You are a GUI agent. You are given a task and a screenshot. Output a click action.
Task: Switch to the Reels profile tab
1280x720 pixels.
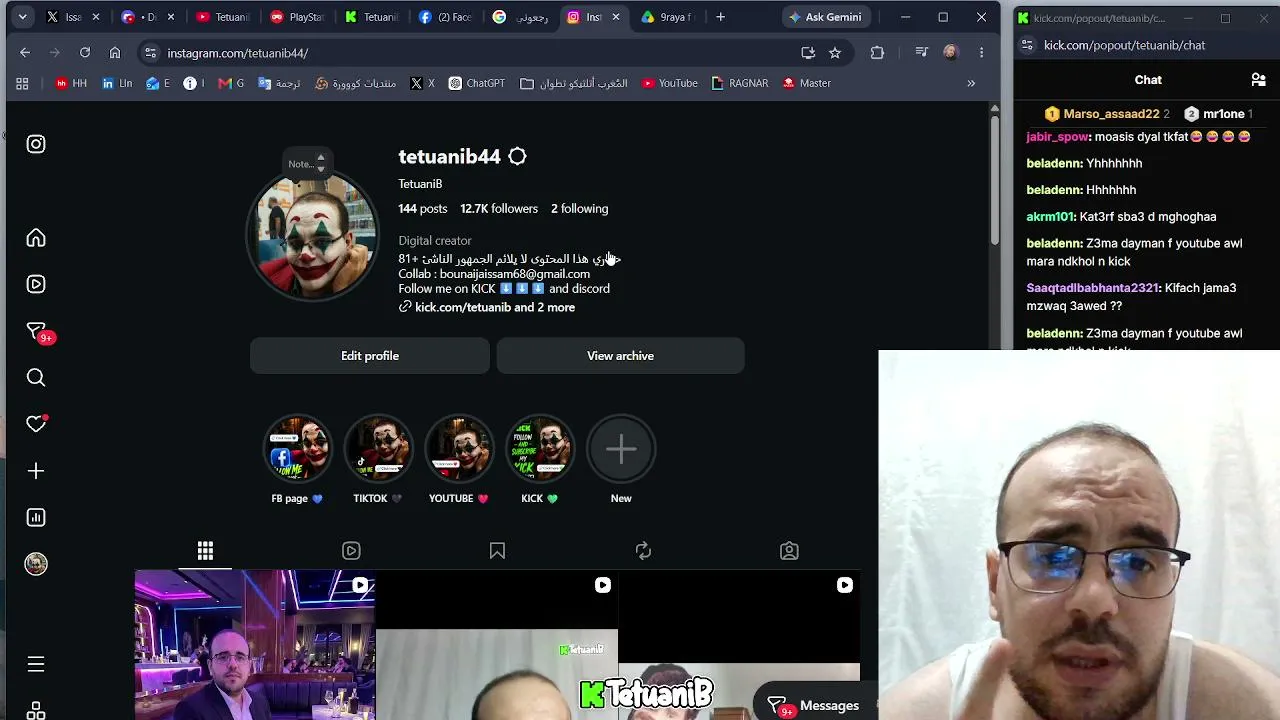[351, 551]
